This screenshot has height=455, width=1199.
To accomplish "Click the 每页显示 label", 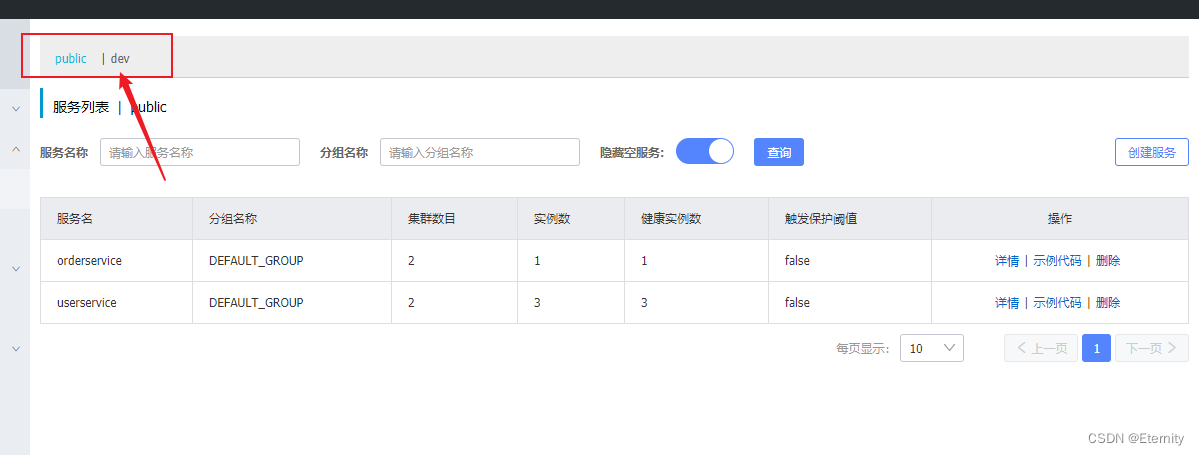I will click(x=863, y=349).
